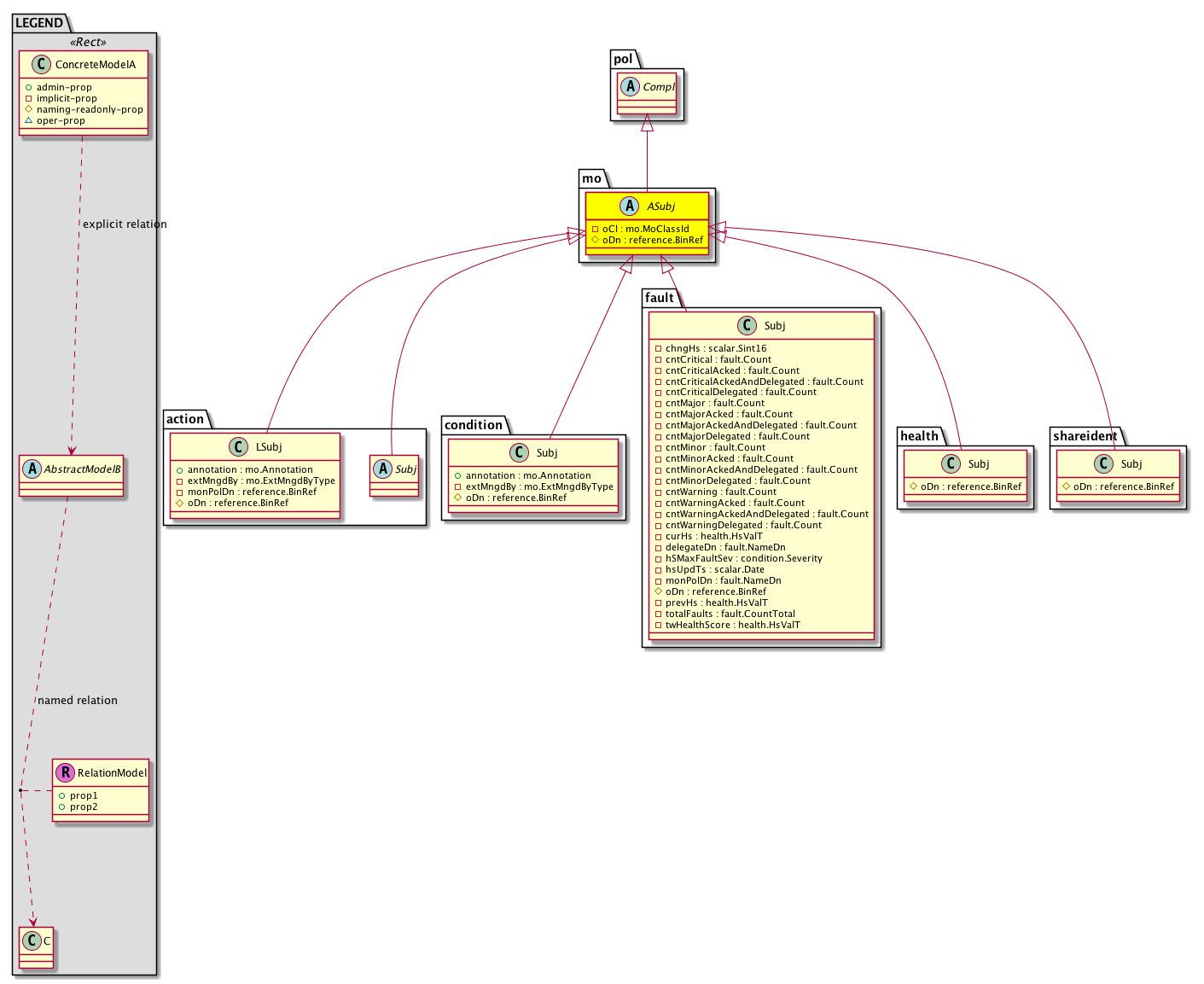Click the "explicit relation" label

(x=125, y=224)
